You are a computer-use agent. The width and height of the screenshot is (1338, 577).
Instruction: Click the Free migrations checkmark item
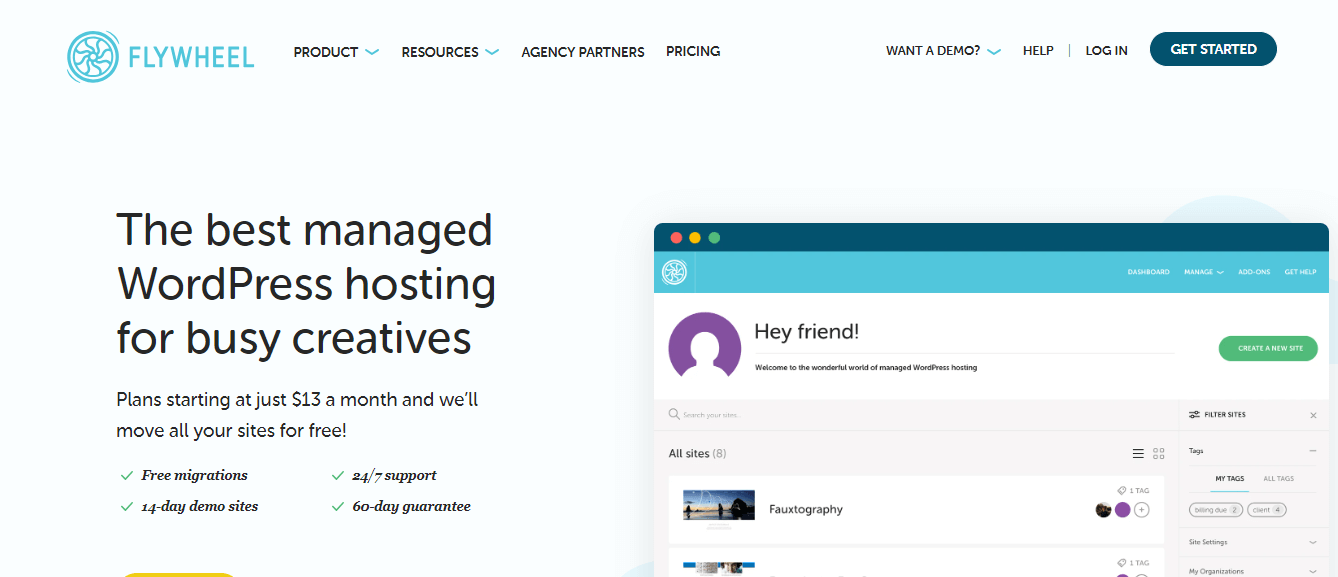pos(184,476)
